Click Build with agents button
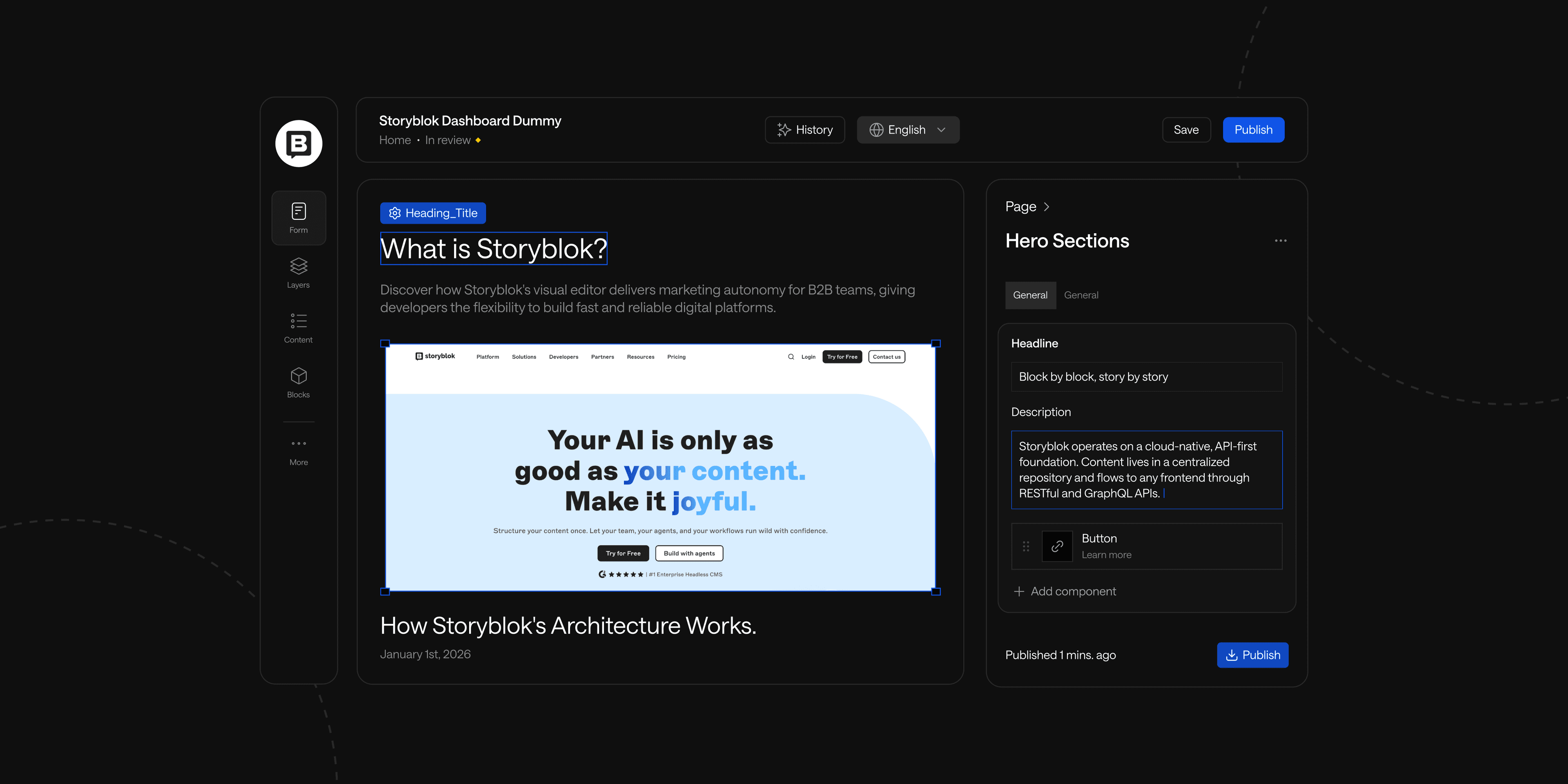The image size is (1568, 784). tap(690, 553)
